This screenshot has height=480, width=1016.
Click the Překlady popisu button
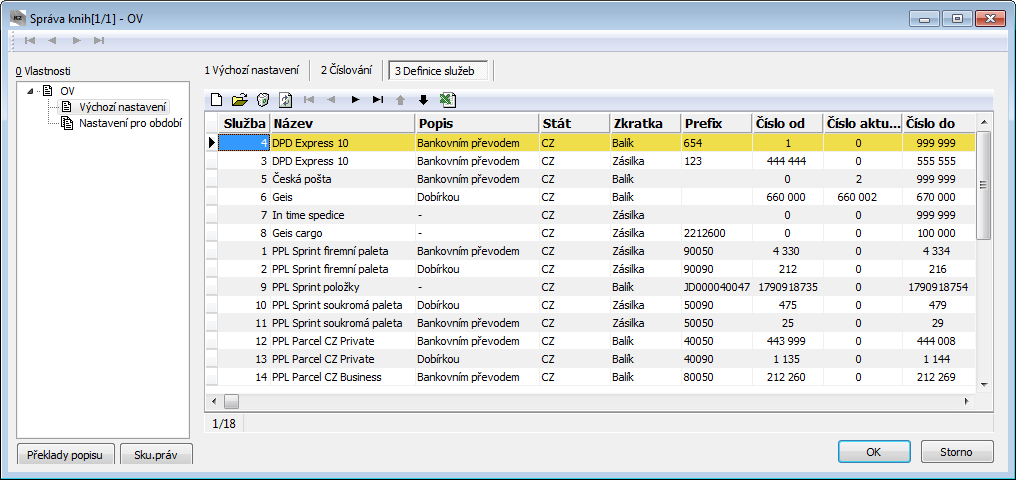[x=65, y=455]
